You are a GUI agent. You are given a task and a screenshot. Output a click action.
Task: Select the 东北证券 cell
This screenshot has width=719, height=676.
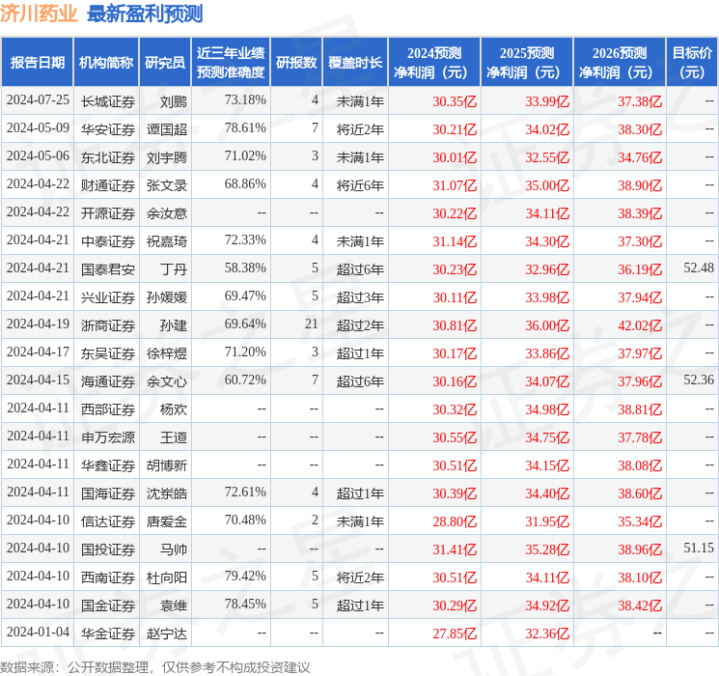click(108, 157)
